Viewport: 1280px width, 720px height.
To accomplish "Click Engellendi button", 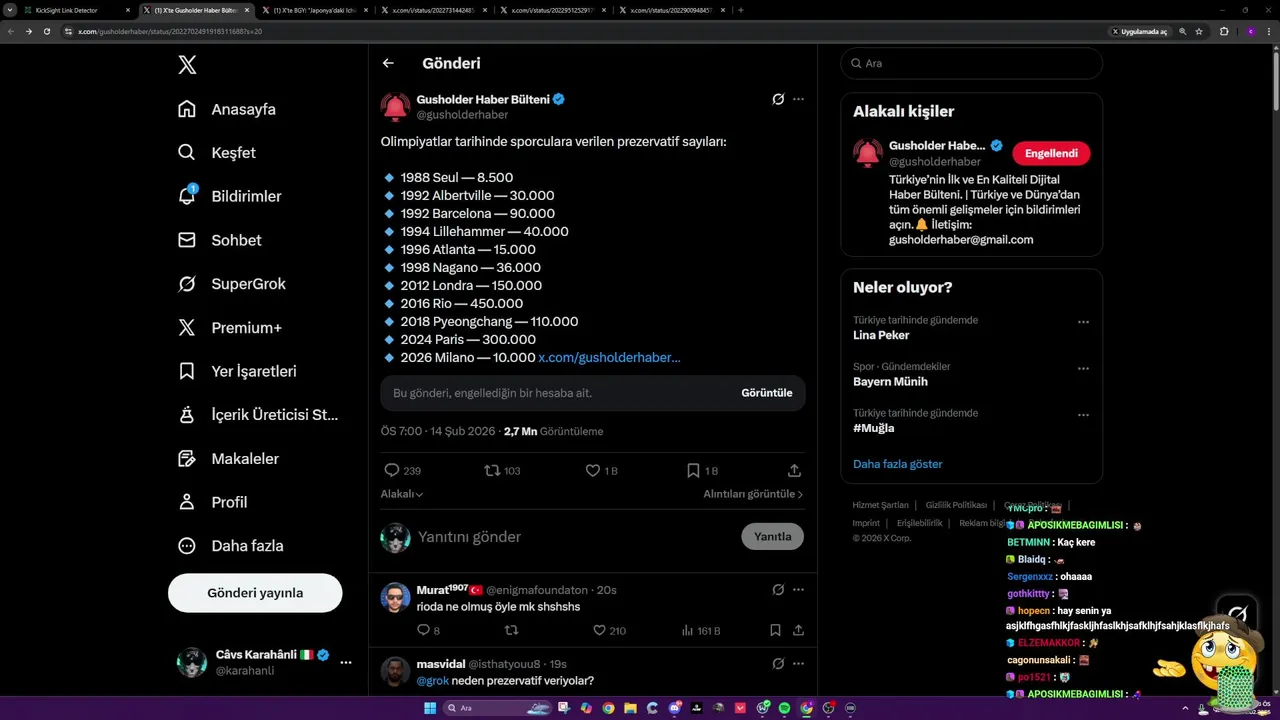I will pos(1051,154).
